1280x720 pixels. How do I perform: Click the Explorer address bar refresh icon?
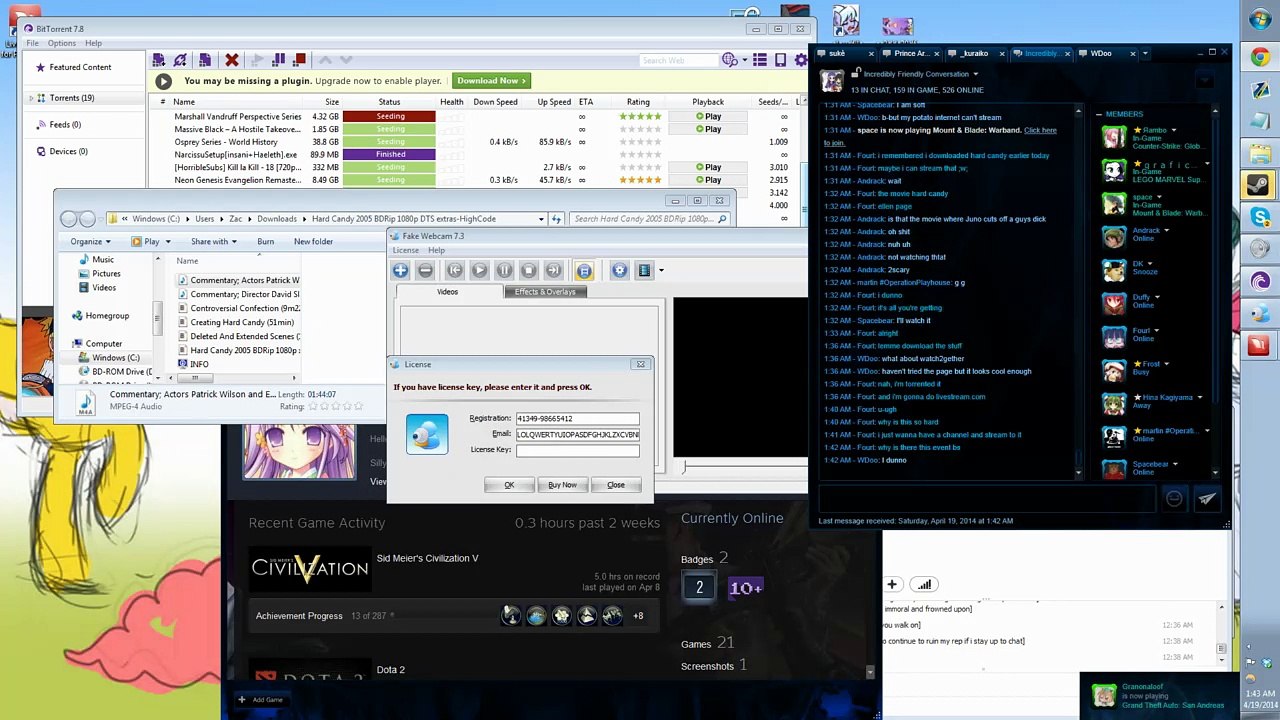pos(557,219)
